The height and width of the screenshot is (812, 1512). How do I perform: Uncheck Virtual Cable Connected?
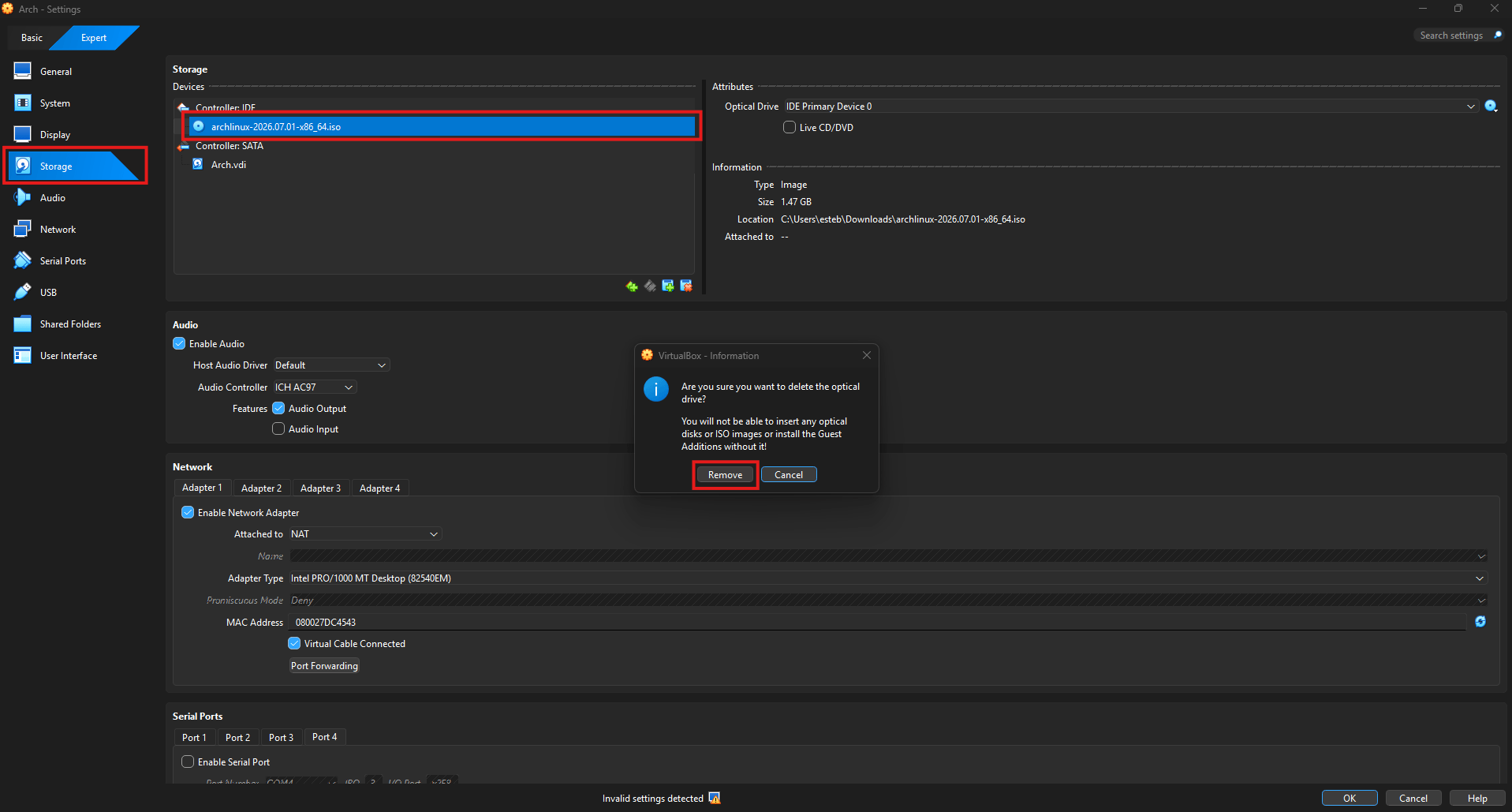click(294, 643)
